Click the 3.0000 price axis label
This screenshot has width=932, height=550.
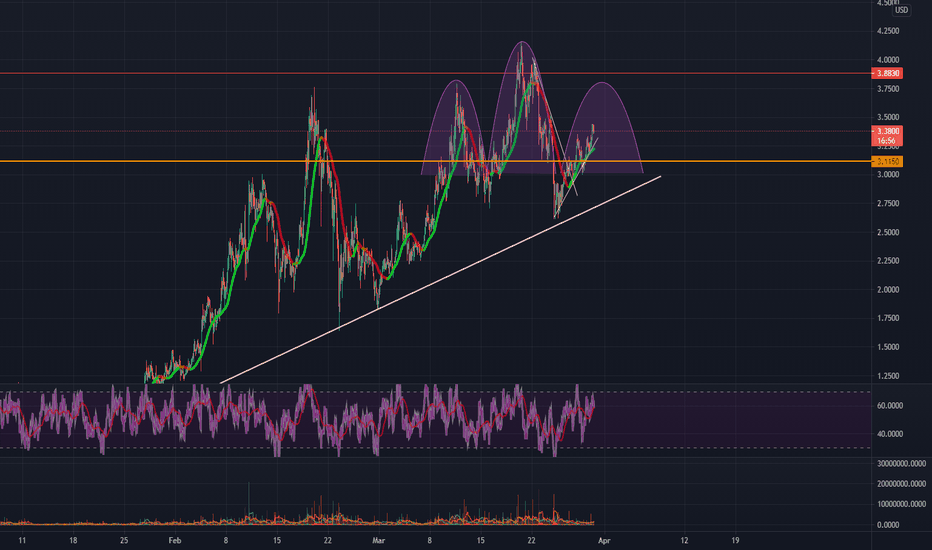(x=887, y=175)
